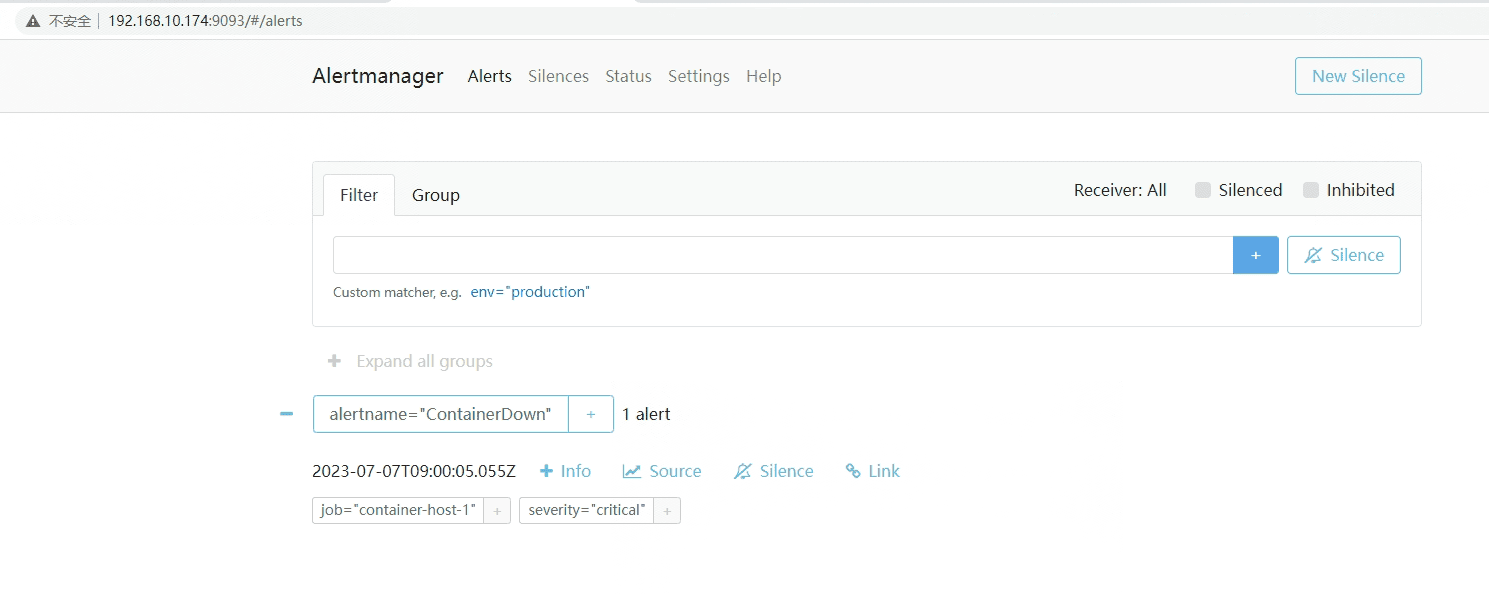The image size is (1489, 594).
Task: Open the Help link in the navbar
Action: [764, 76]
